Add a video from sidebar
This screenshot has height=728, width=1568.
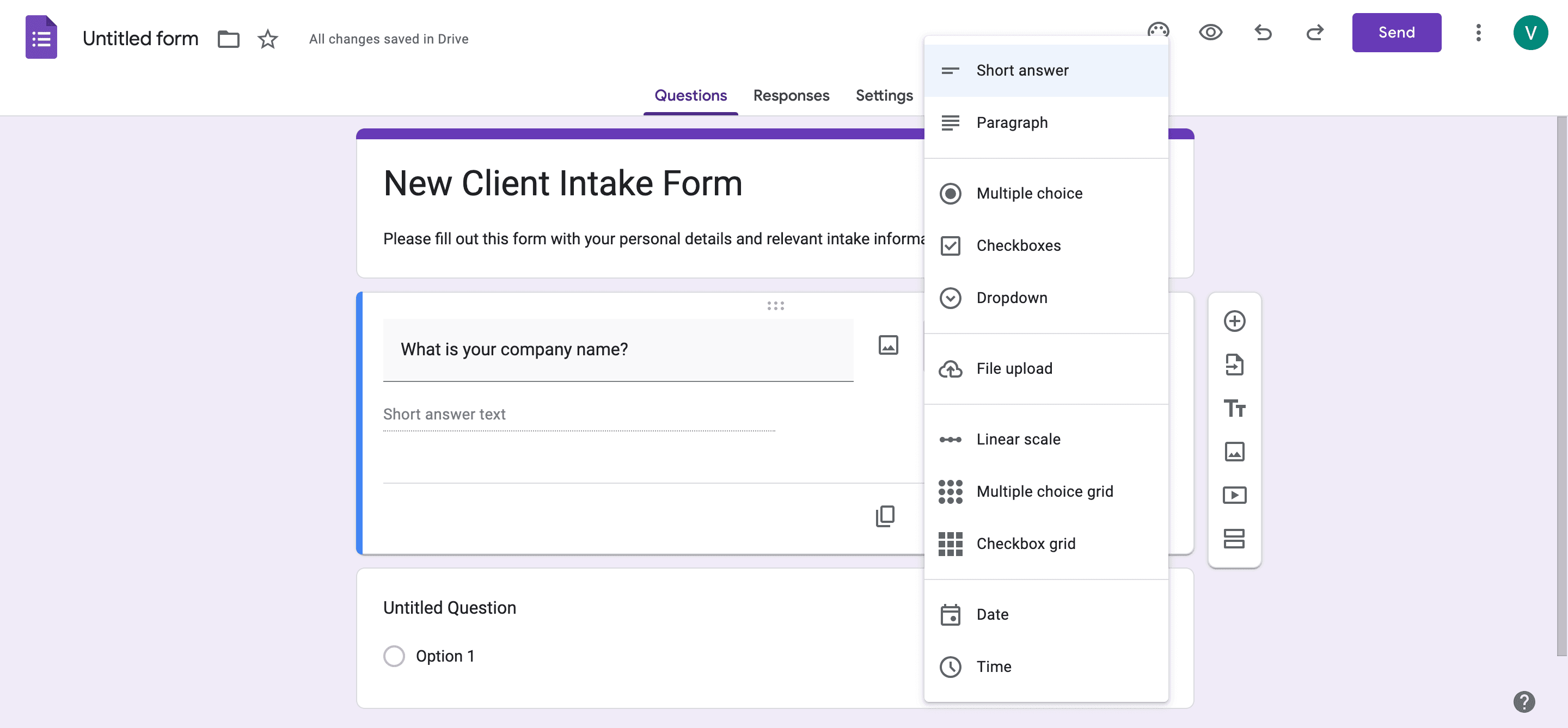coord(1234,495)
